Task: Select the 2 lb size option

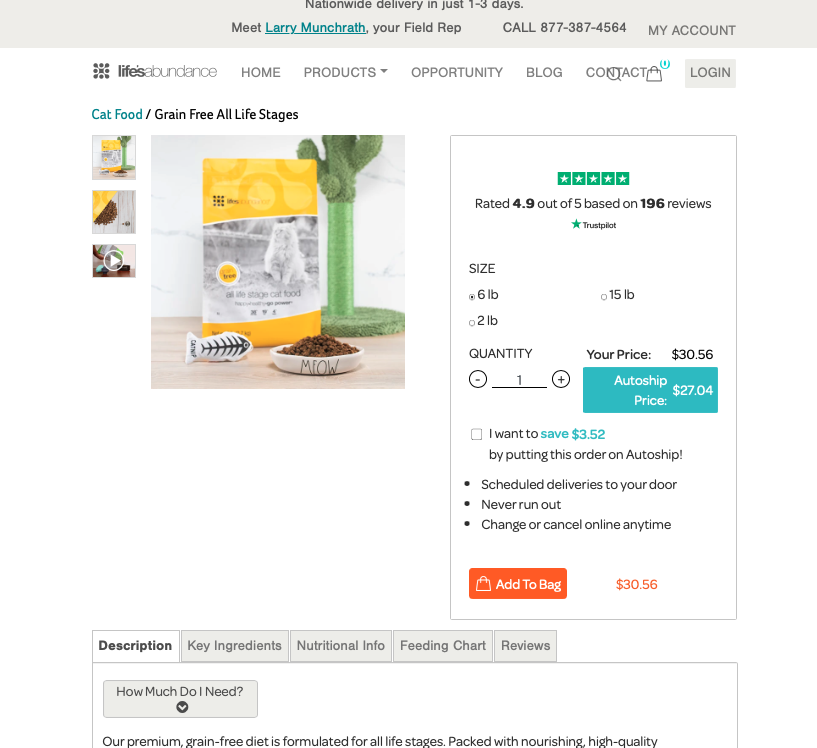Action: point(472,322)
